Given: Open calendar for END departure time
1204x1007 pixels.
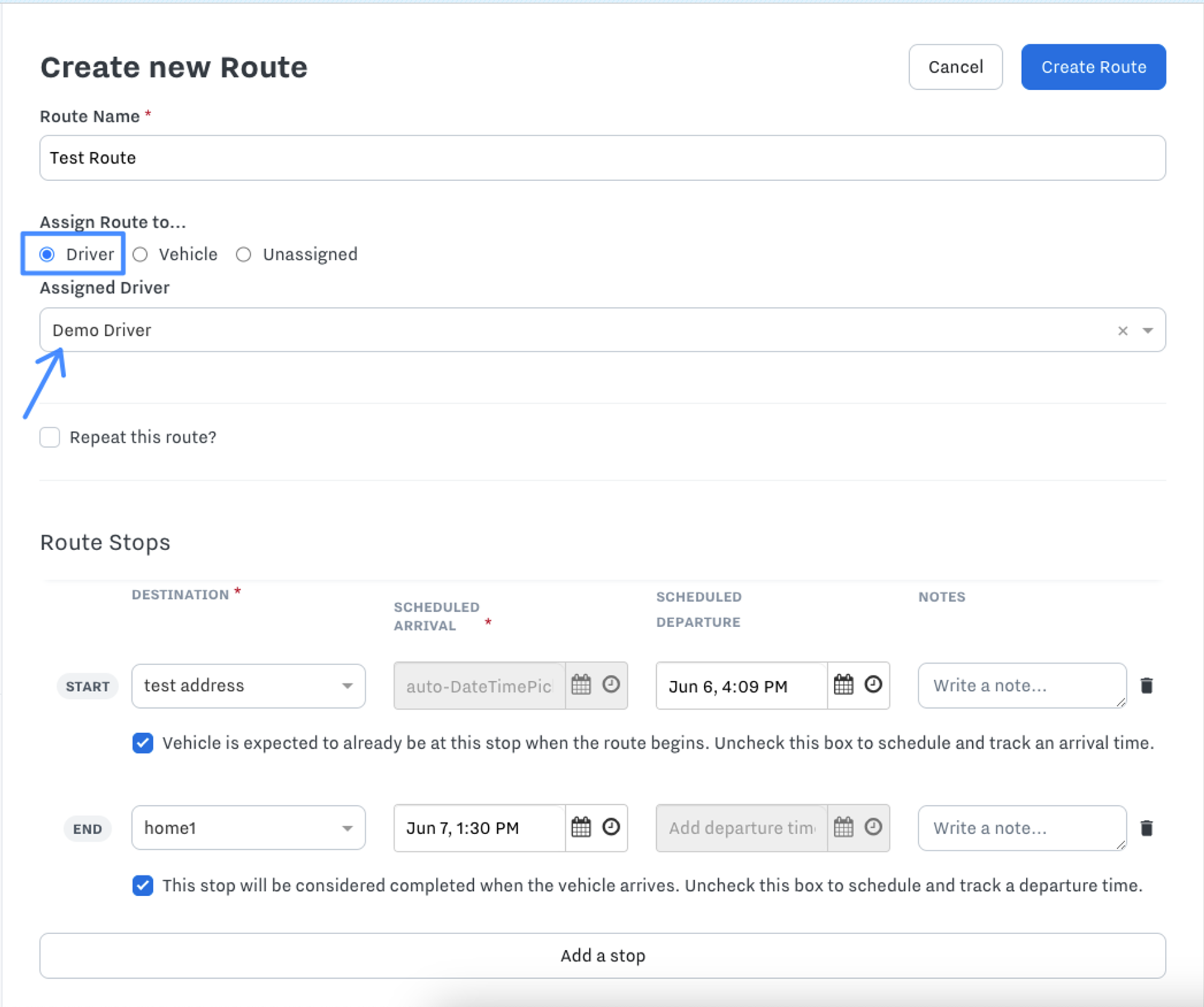Looking at the screenshot, I should tap(843, 827).
